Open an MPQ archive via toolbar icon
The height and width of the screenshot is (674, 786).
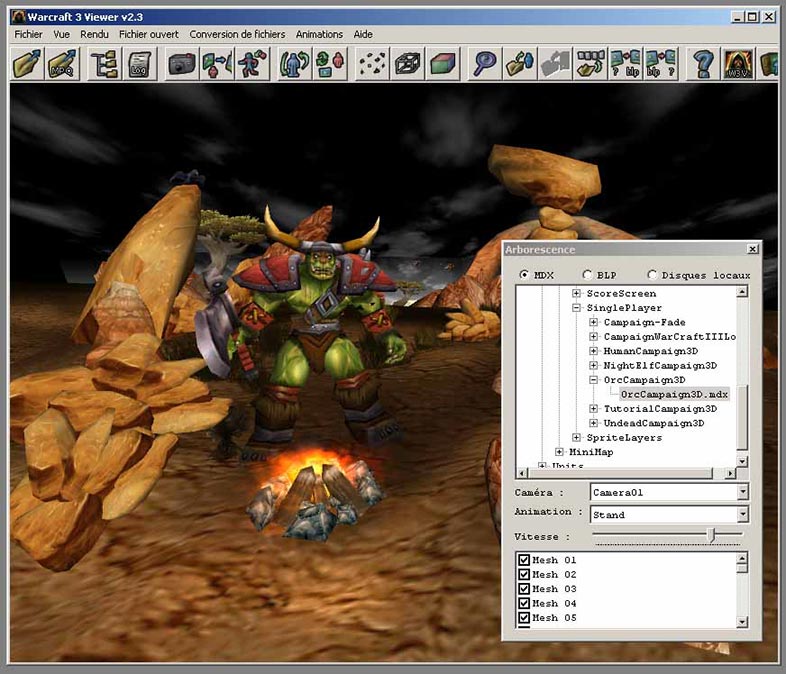62,63
